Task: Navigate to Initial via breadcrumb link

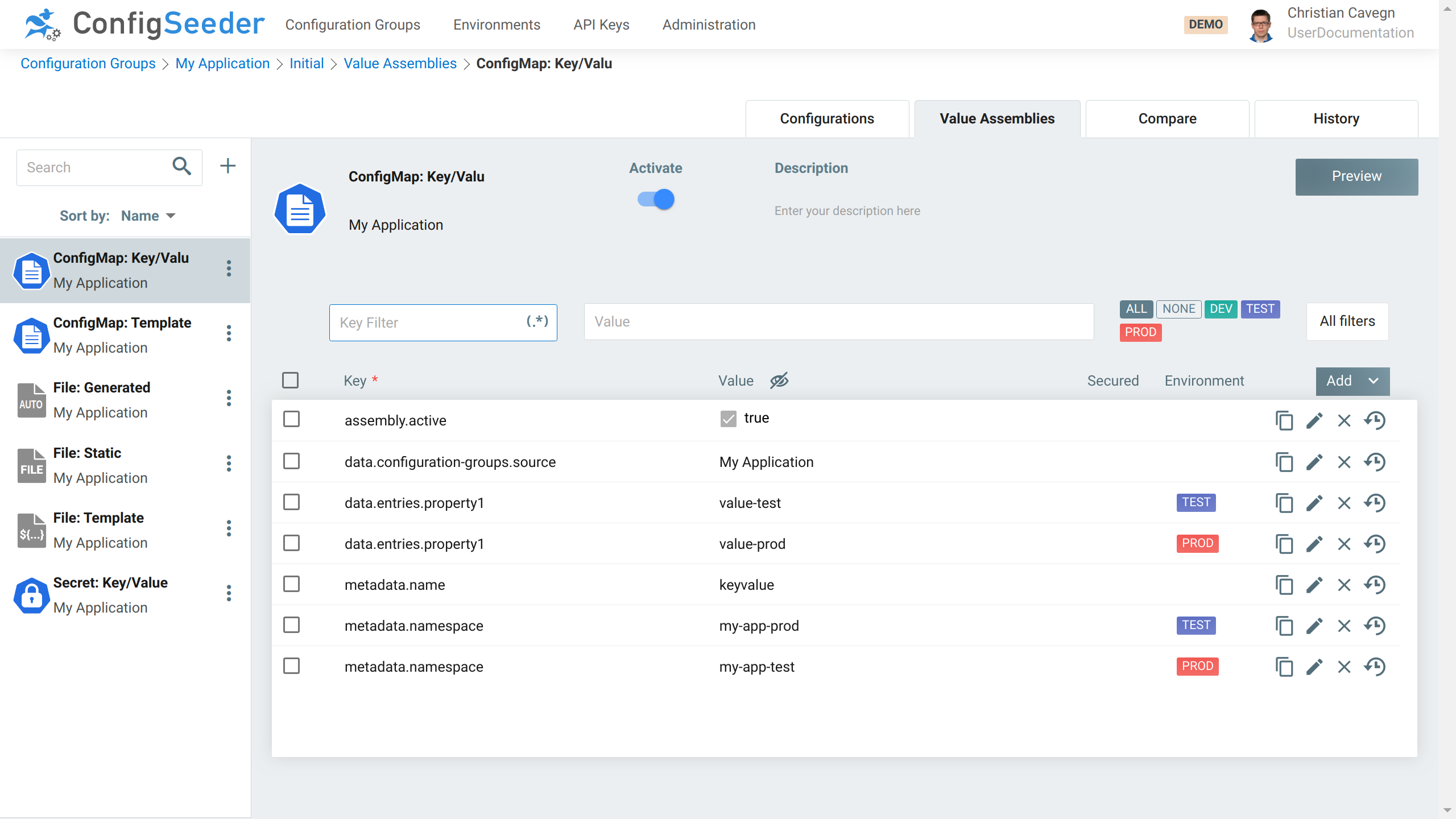Action: click(x=307, y=63)
